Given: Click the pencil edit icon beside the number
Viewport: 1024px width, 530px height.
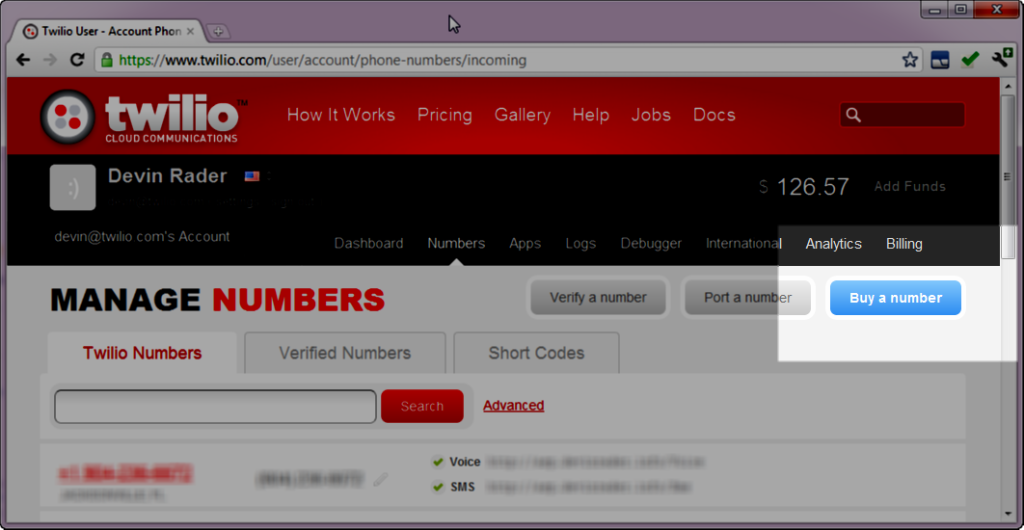Looking at the screenshot, I should (380, 480).
